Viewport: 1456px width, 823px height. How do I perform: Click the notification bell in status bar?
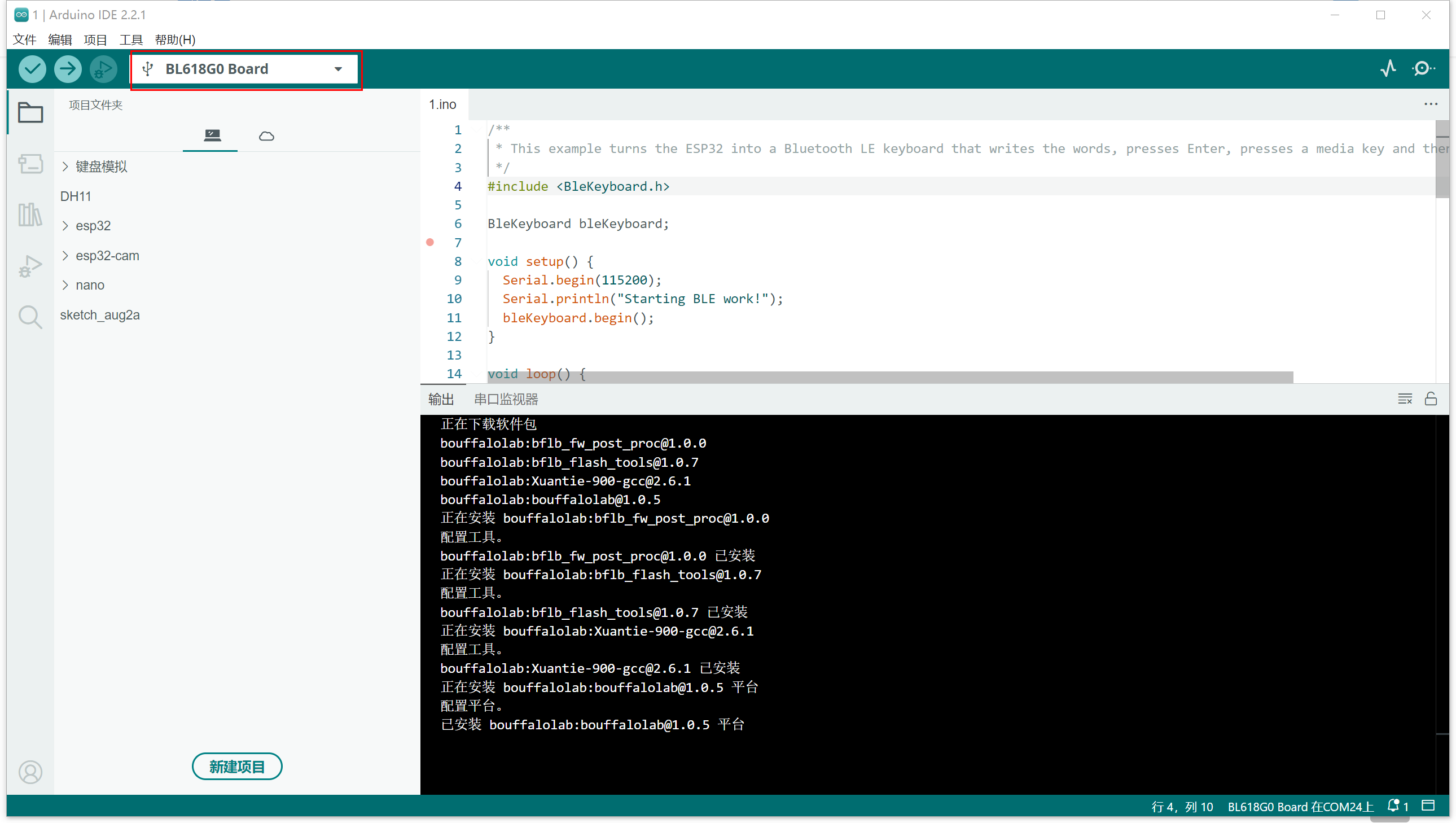point(1393,806)
